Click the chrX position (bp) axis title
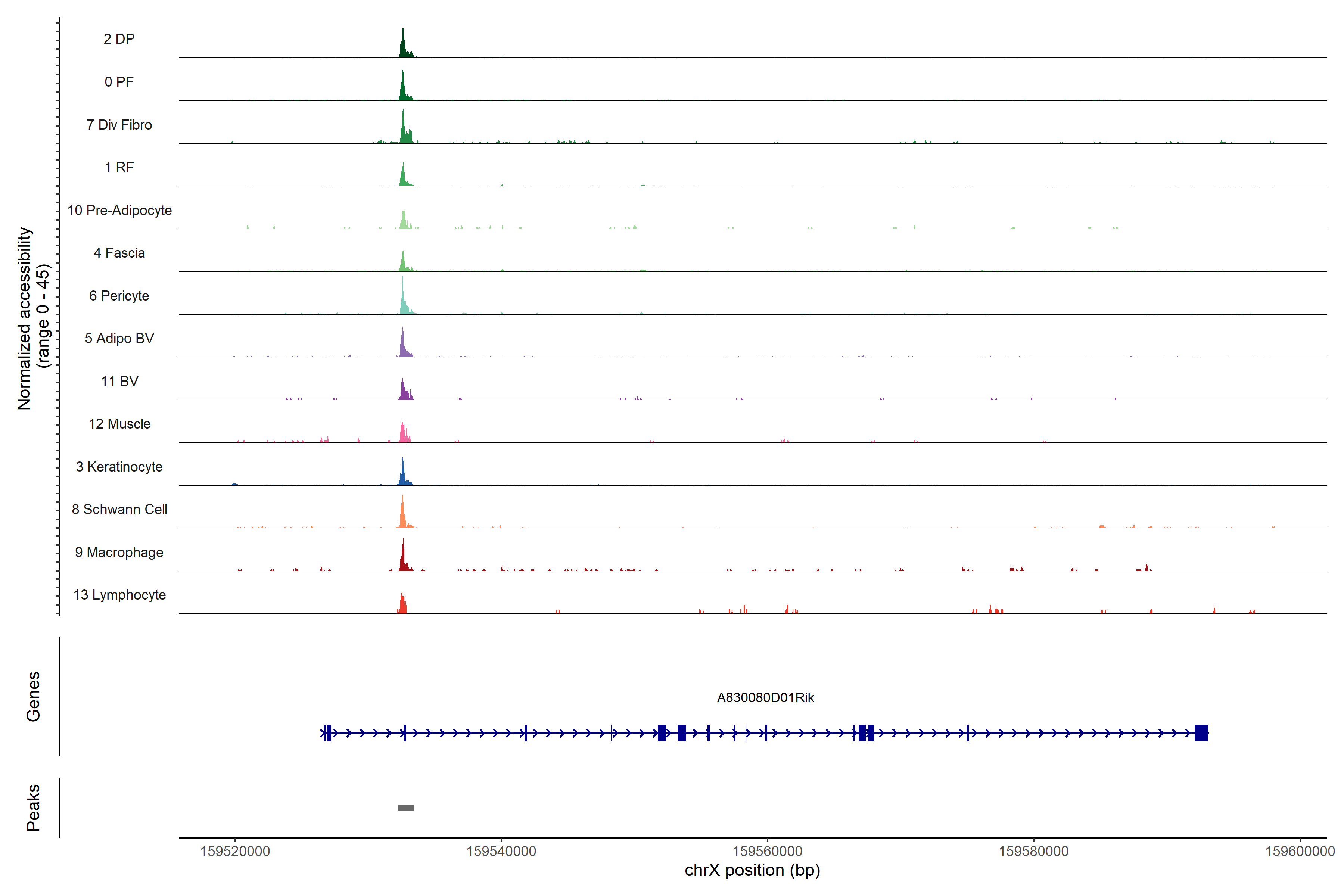This screenshot has width=1344, height=896. tap(752, 870)
